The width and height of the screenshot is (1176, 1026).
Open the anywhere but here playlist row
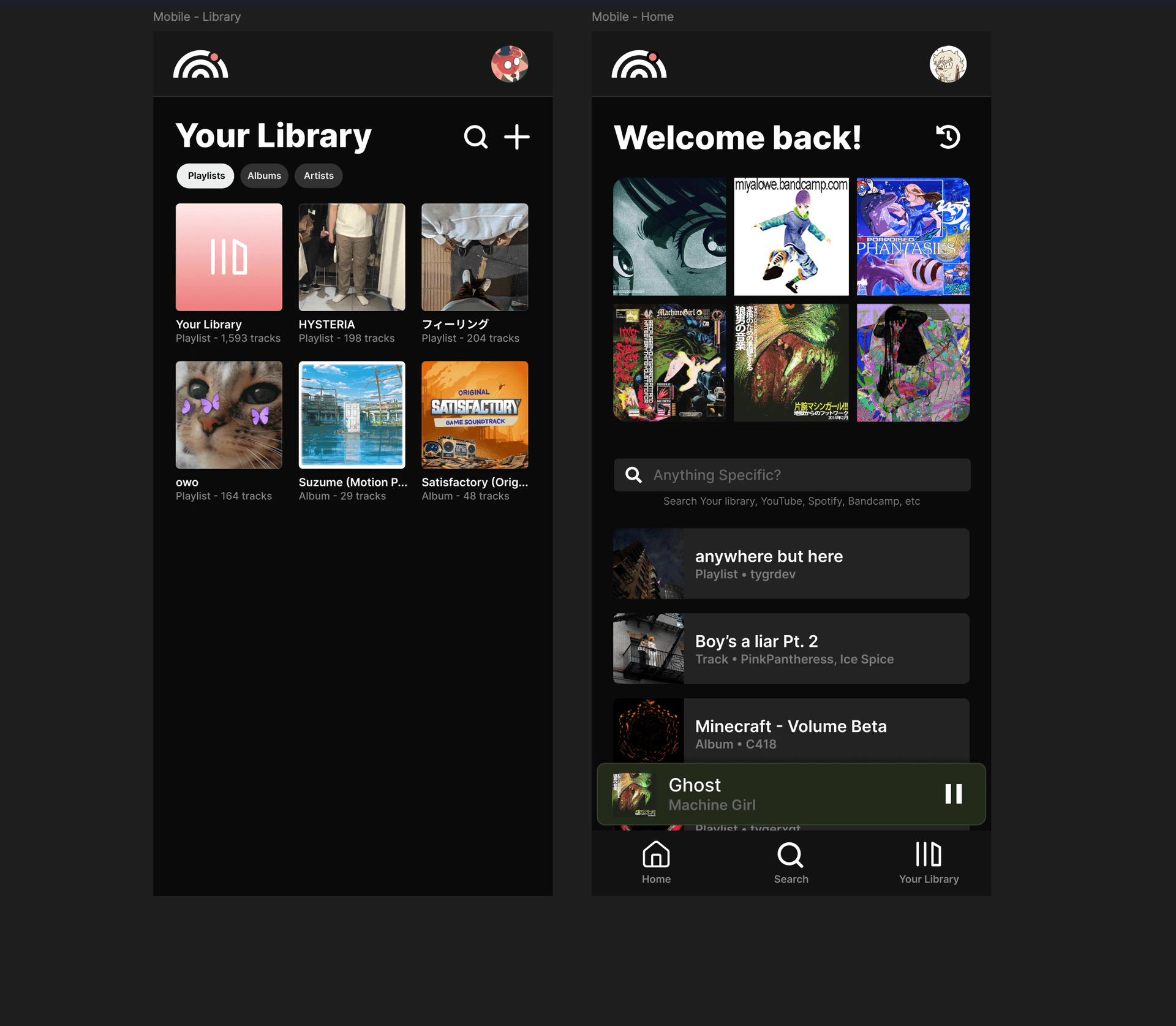[x=791, y=564]
